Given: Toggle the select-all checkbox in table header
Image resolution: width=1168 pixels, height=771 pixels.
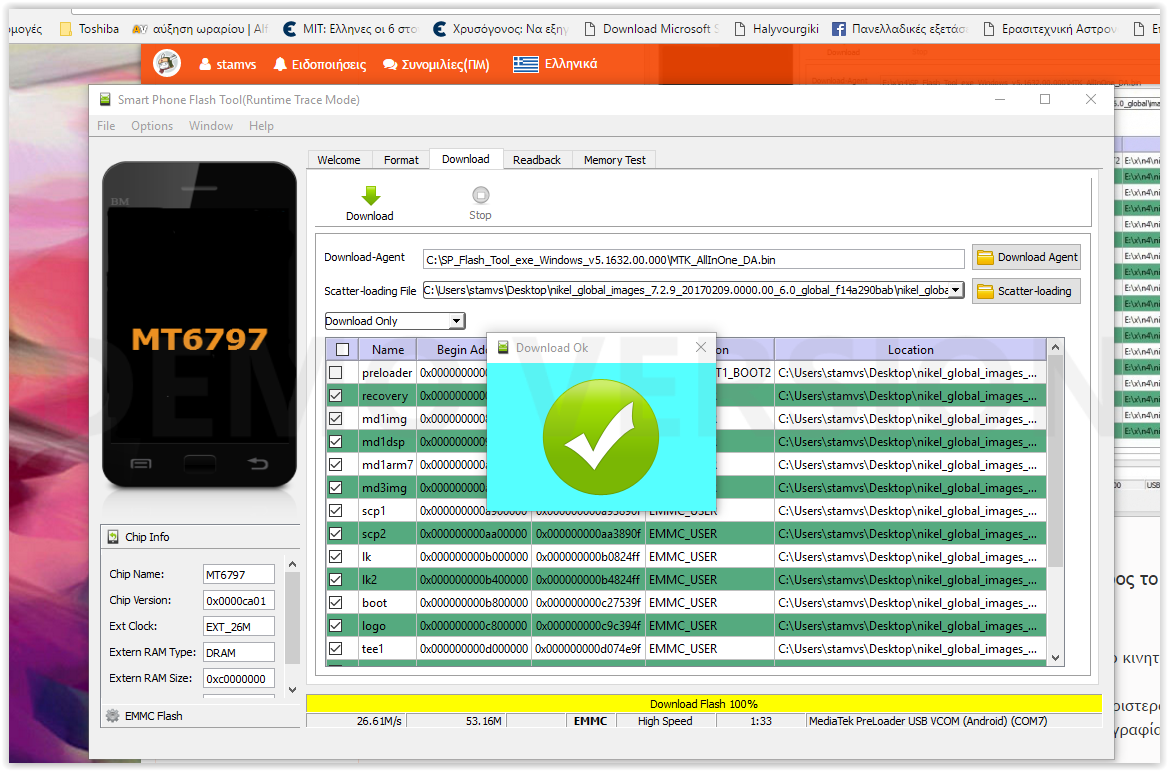Looking at the screenshot, I should [x=342, y=350].
